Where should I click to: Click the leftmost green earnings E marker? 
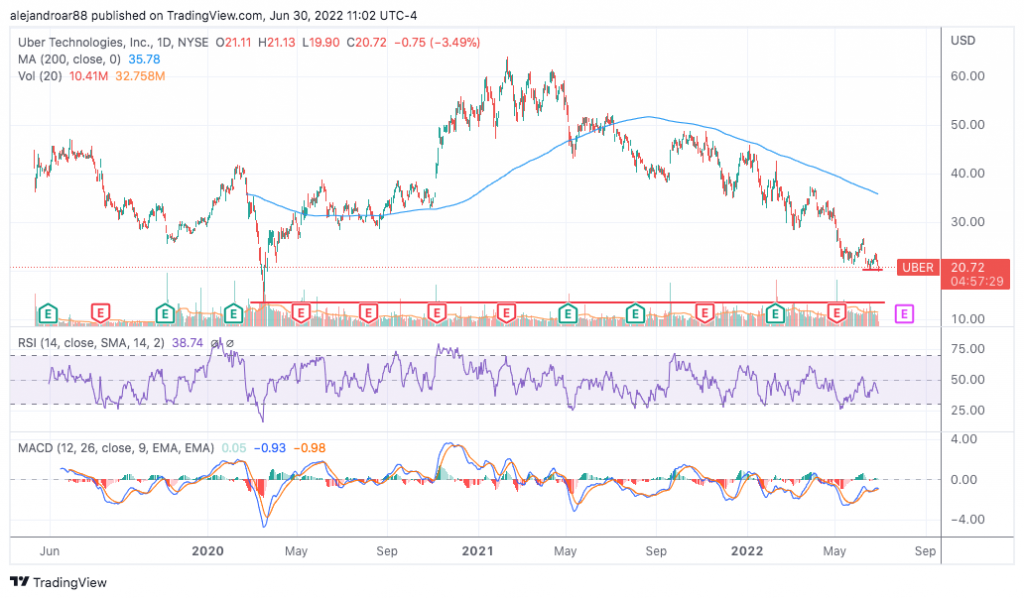pos(48,314)
